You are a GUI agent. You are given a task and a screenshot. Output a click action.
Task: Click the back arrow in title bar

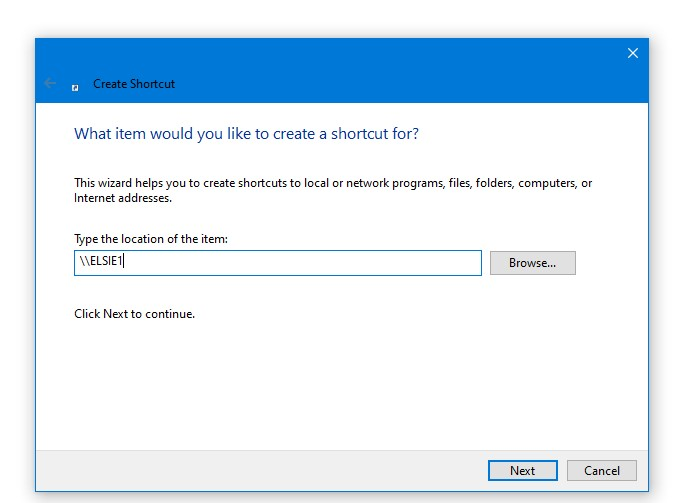click(x=50, y=83)
